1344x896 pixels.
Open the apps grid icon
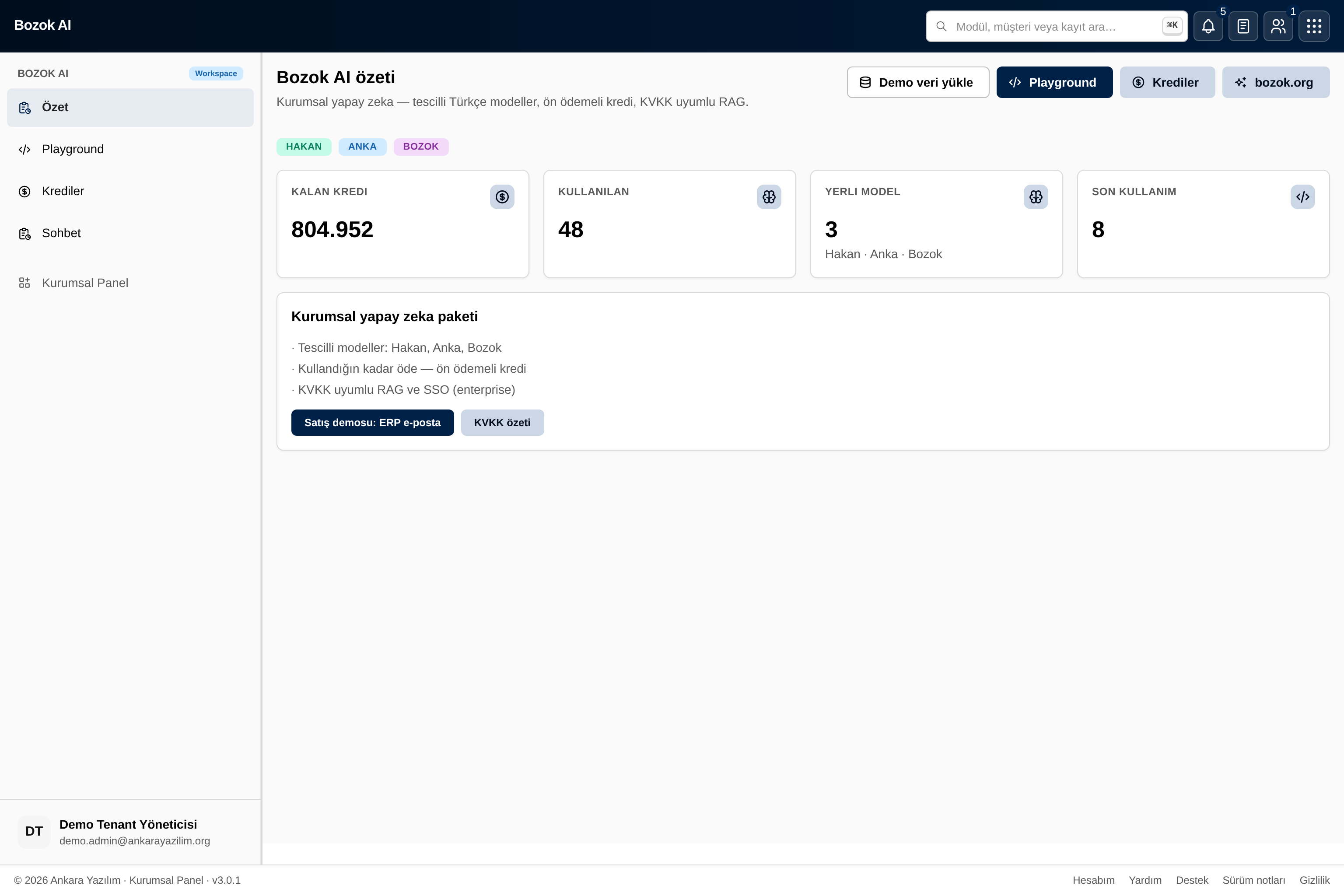[x=1314, y=26]
